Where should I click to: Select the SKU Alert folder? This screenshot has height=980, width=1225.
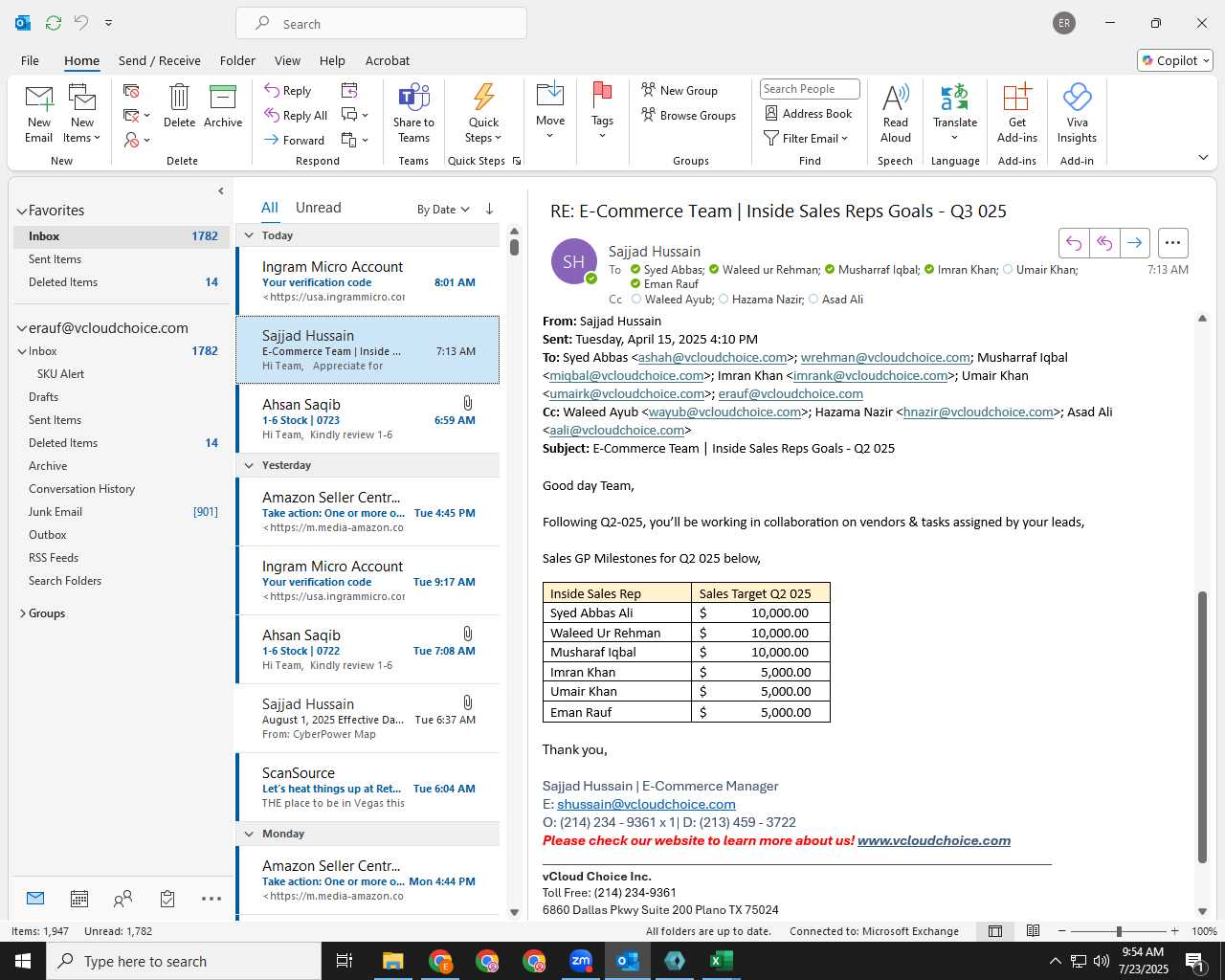[60, 374]
